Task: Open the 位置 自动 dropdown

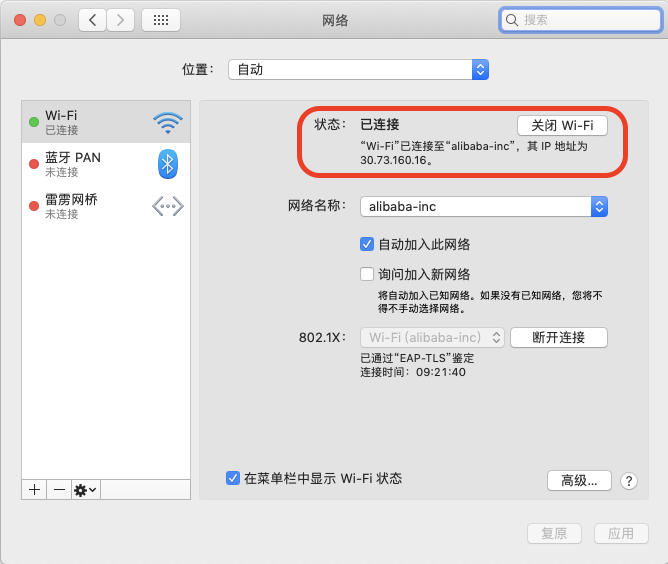Action: pyautogui.click(x=358, y=69)
